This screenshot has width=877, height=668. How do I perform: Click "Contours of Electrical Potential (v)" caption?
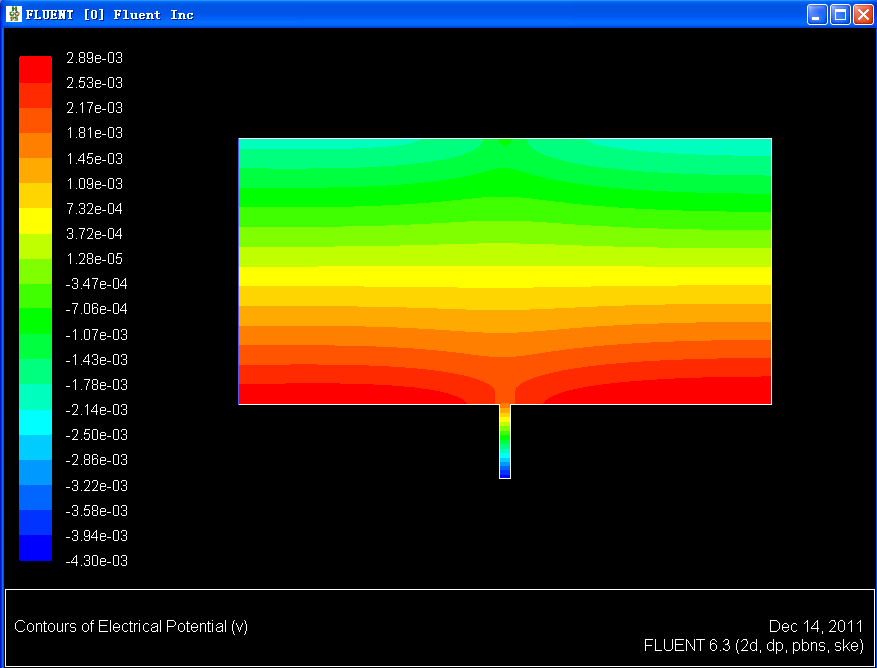[x=131, y=627]
